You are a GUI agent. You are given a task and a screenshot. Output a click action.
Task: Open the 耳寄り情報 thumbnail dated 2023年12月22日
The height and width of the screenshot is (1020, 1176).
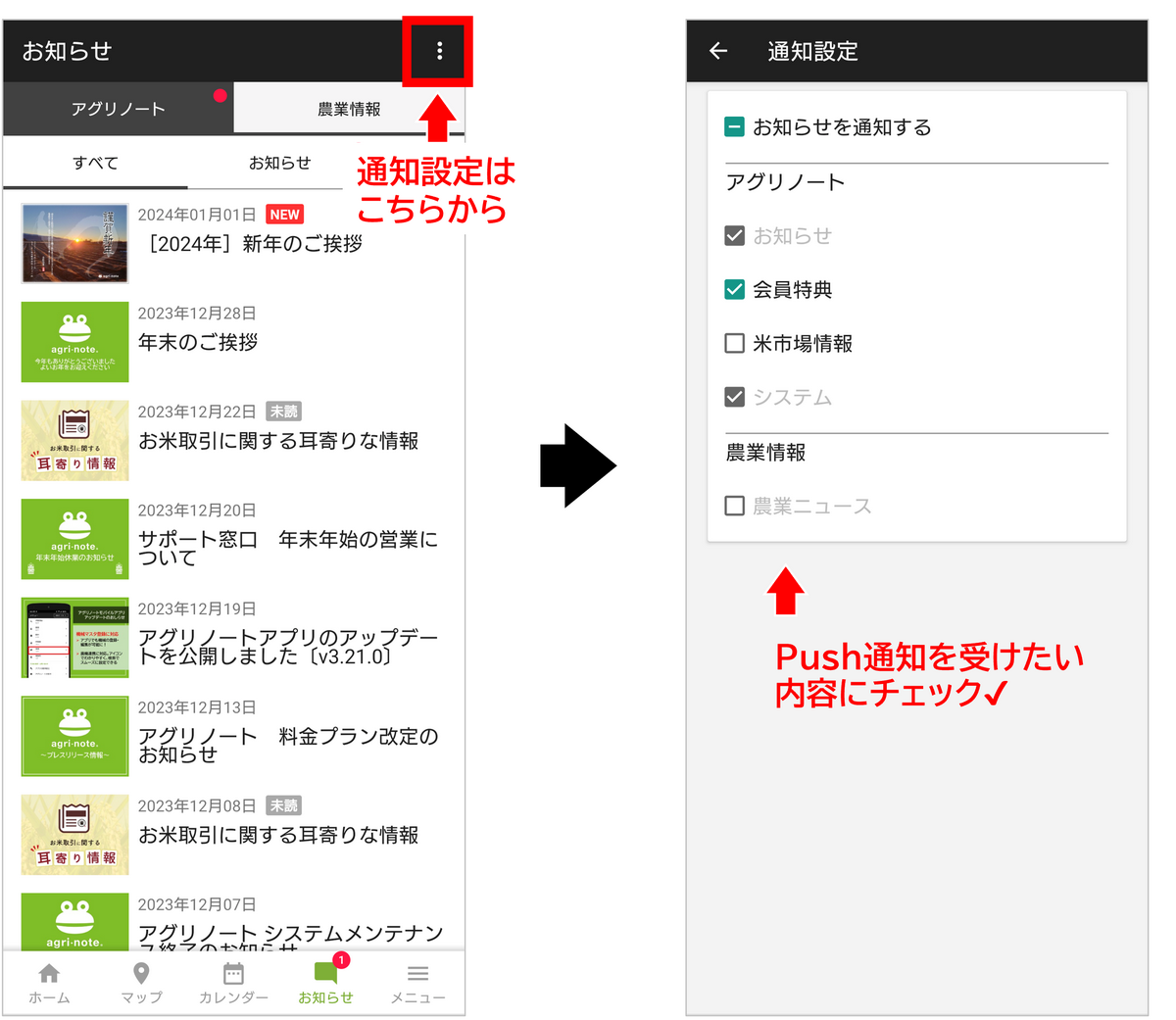(74, 440)
